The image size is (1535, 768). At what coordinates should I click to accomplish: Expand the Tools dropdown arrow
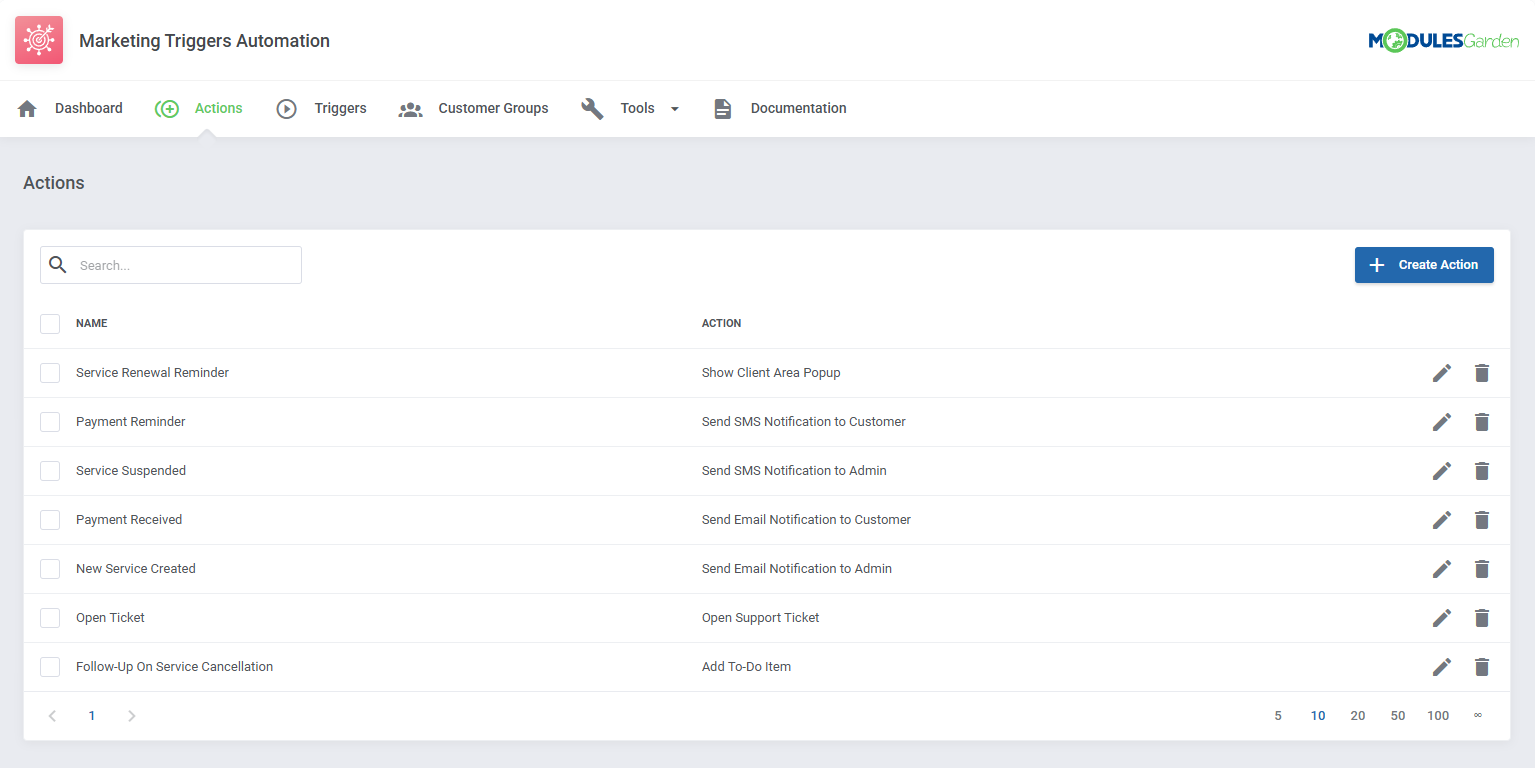tap(674, 108)
